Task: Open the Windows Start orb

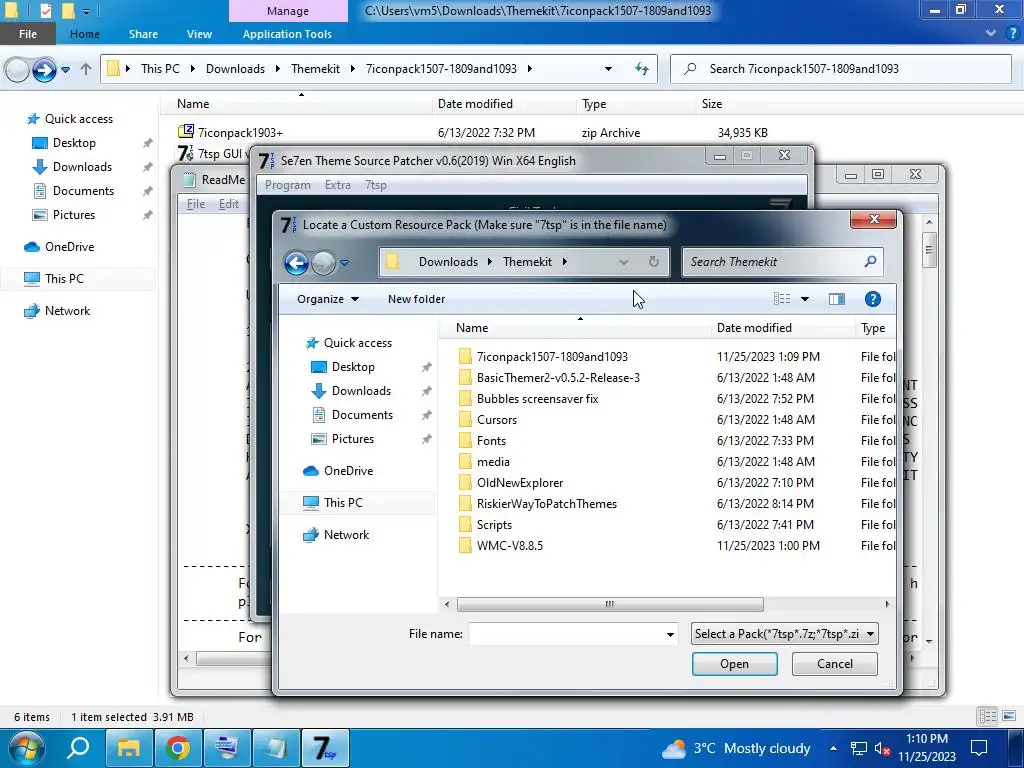Action: pyautogui.click(x=26, y=748)
